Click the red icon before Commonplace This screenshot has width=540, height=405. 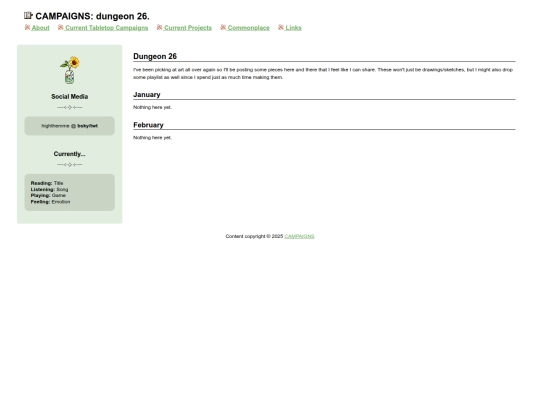tap(223, 27)
